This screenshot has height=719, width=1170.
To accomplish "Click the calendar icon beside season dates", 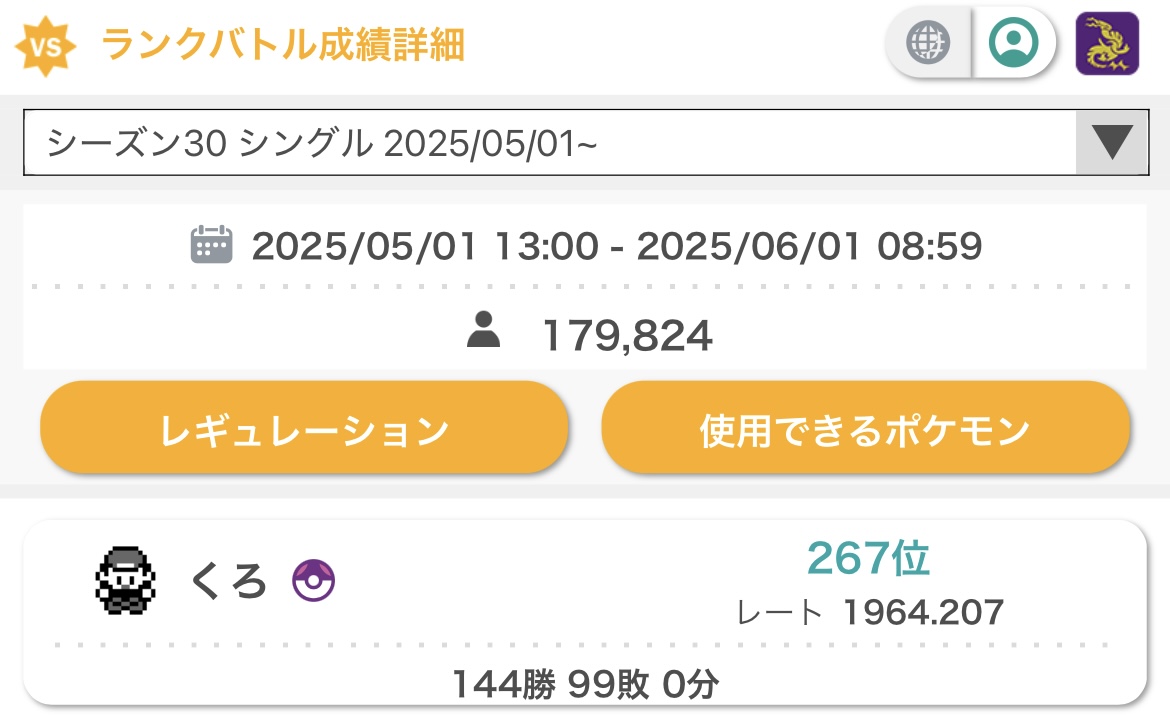I will pos(211,245).
